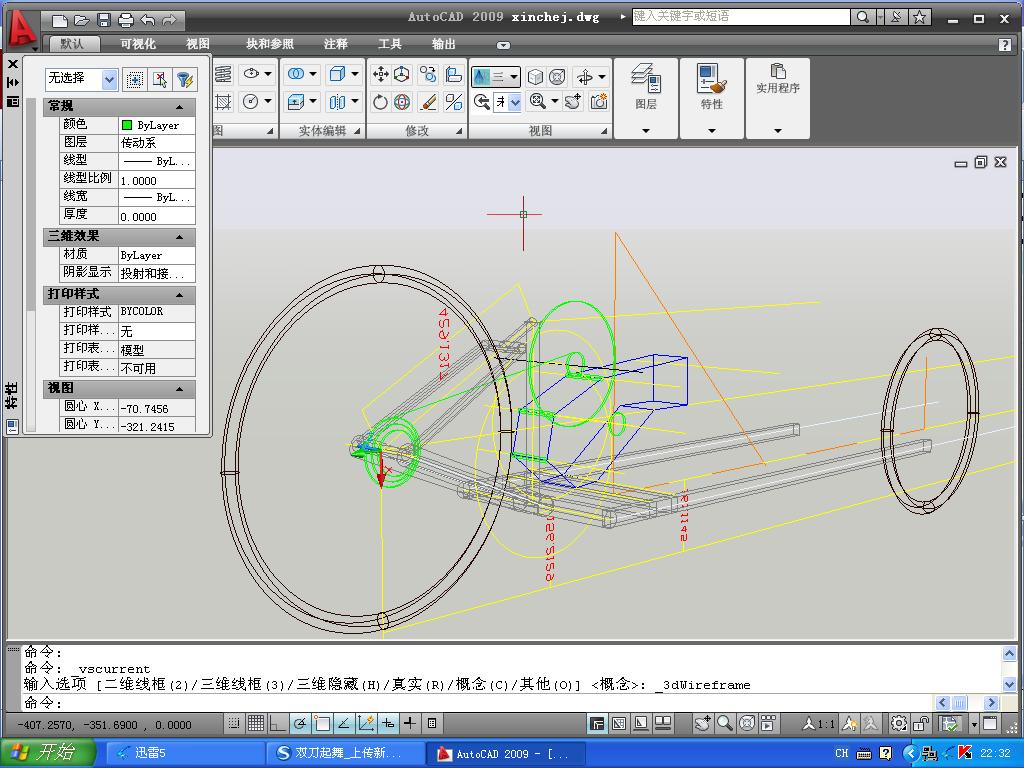Click the keyword search input field
This screenshot has width=1024, height=768.
740,16
